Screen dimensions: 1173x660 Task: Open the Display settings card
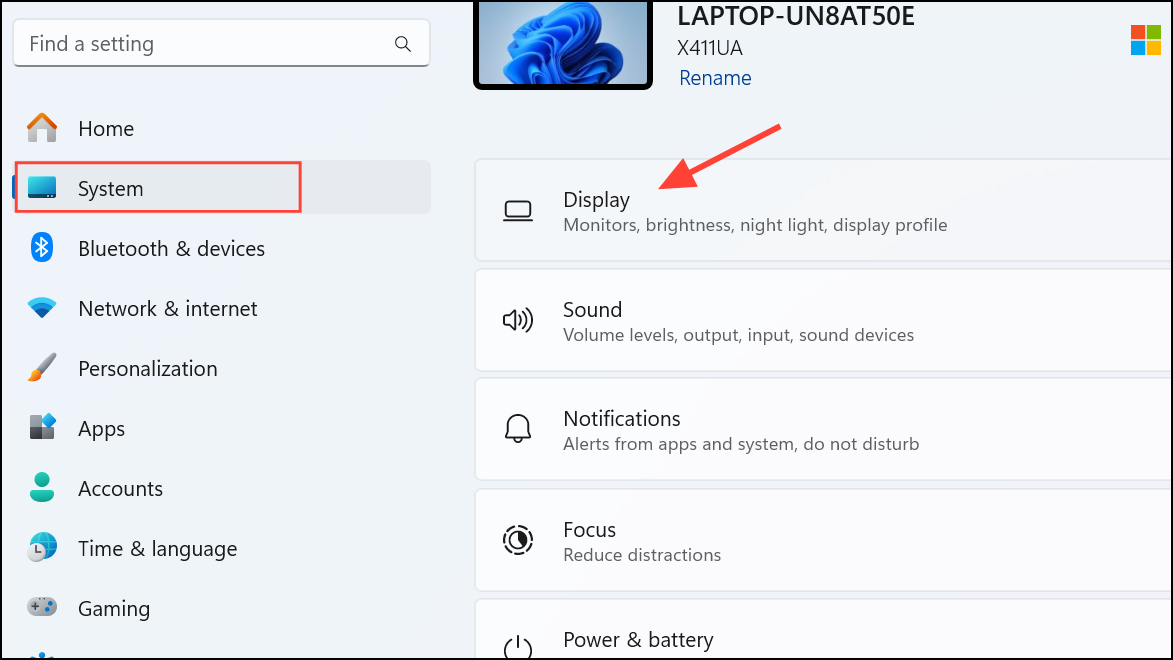(x=823, y=210)
